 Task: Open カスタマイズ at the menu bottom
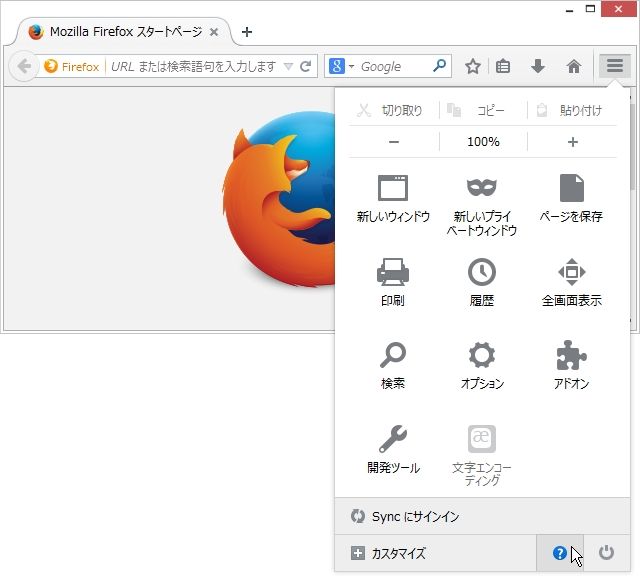435,553
